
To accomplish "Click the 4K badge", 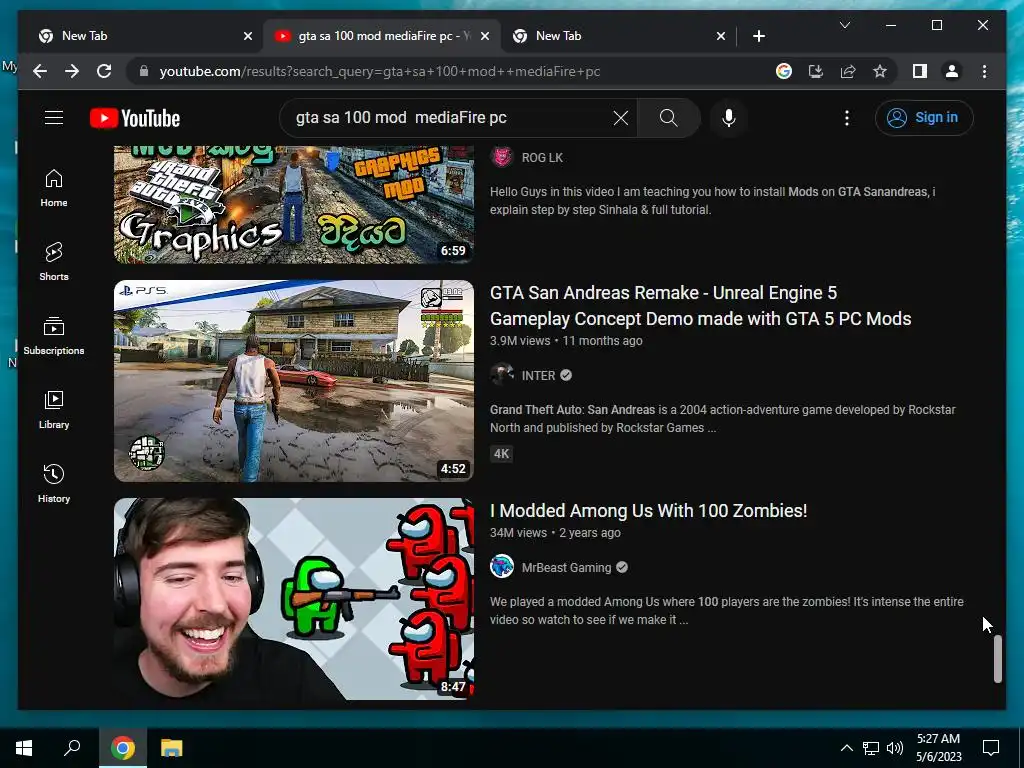I will tap(502, 454).
